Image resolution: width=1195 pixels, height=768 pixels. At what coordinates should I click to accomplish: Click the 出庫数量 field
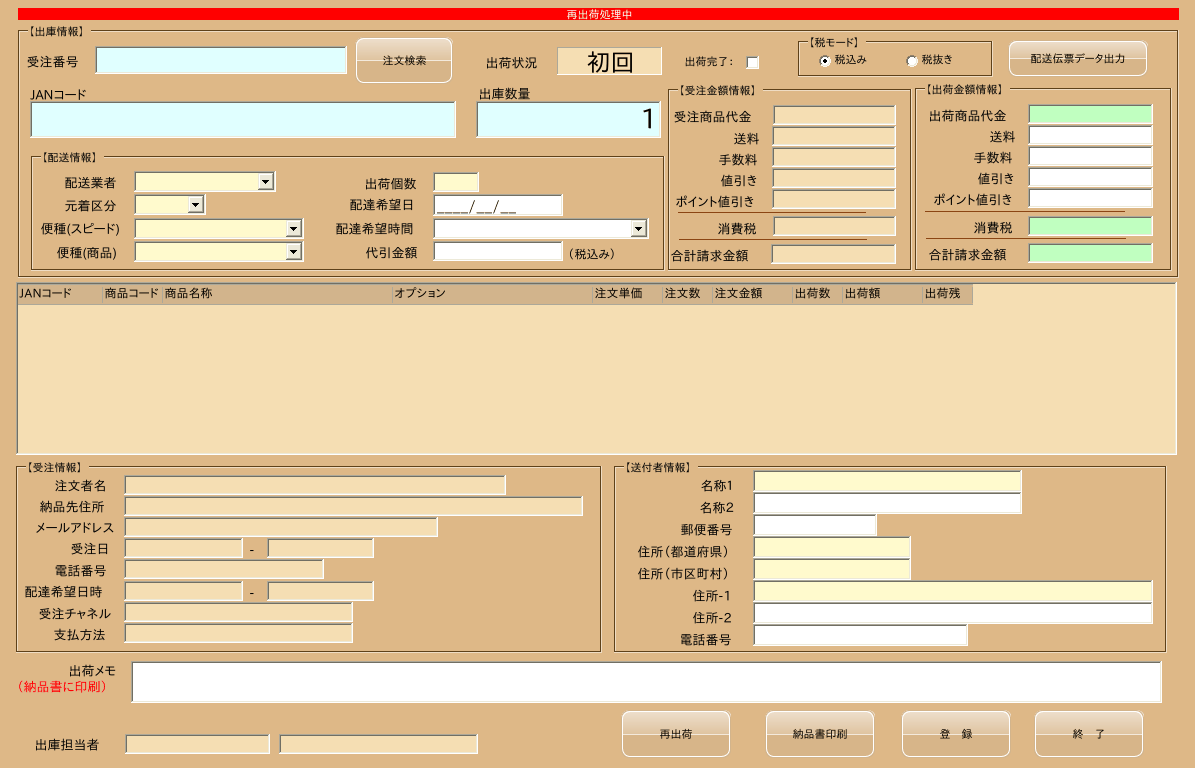click(569, 120)
